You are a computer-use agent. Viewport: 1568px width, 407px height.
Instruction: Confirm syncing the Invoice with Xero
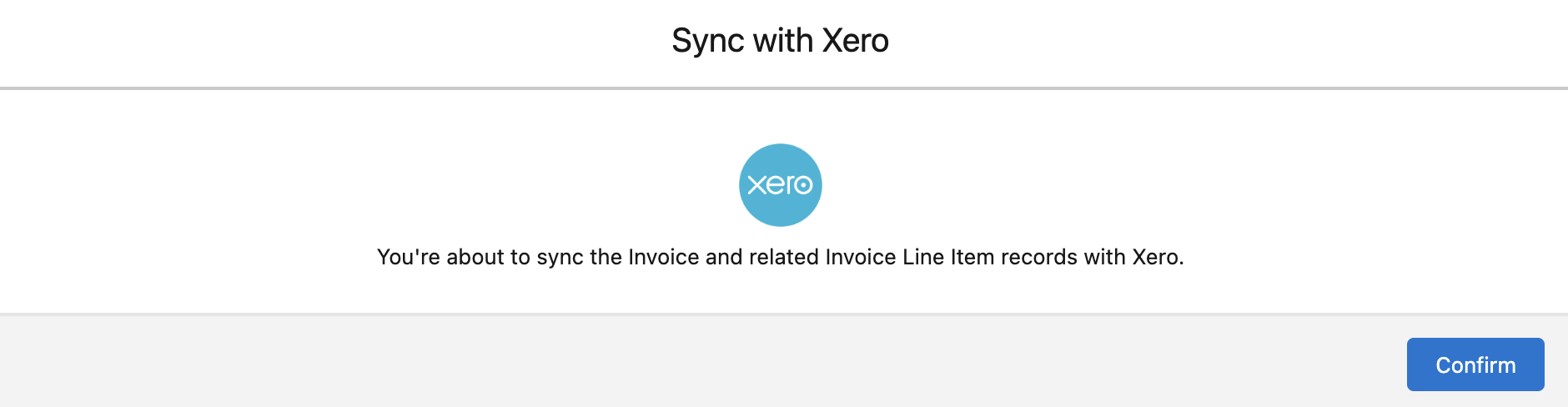click(1475, 364)
